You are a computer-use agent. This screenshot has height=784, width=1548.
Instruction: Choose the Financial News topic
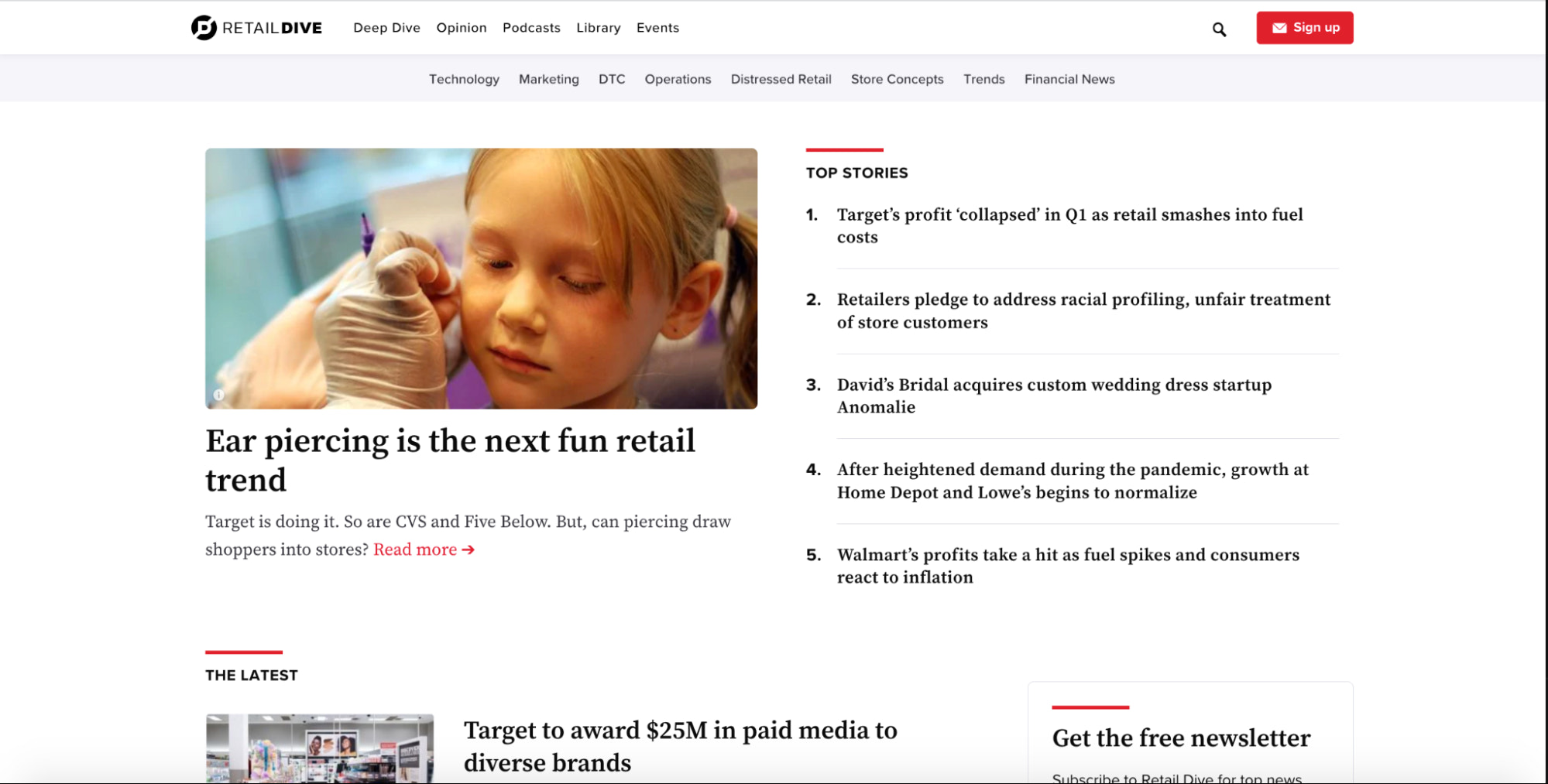[1069, 79]
